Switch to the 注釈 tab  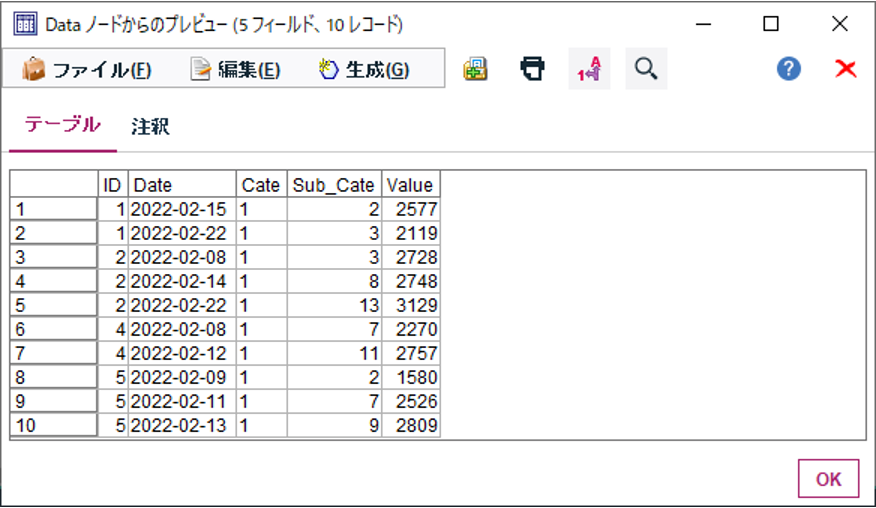tap(150, 126)
